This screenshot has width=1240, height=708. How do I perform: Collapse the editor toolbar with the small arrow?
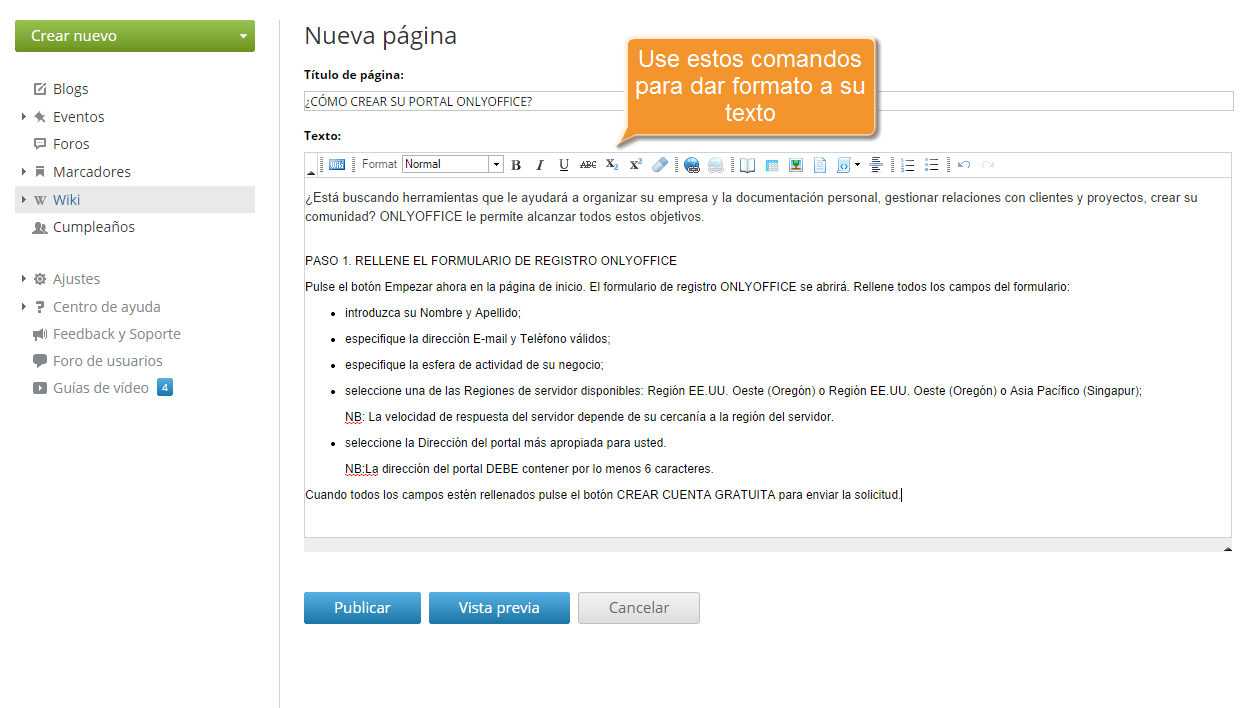pos(311,173)
